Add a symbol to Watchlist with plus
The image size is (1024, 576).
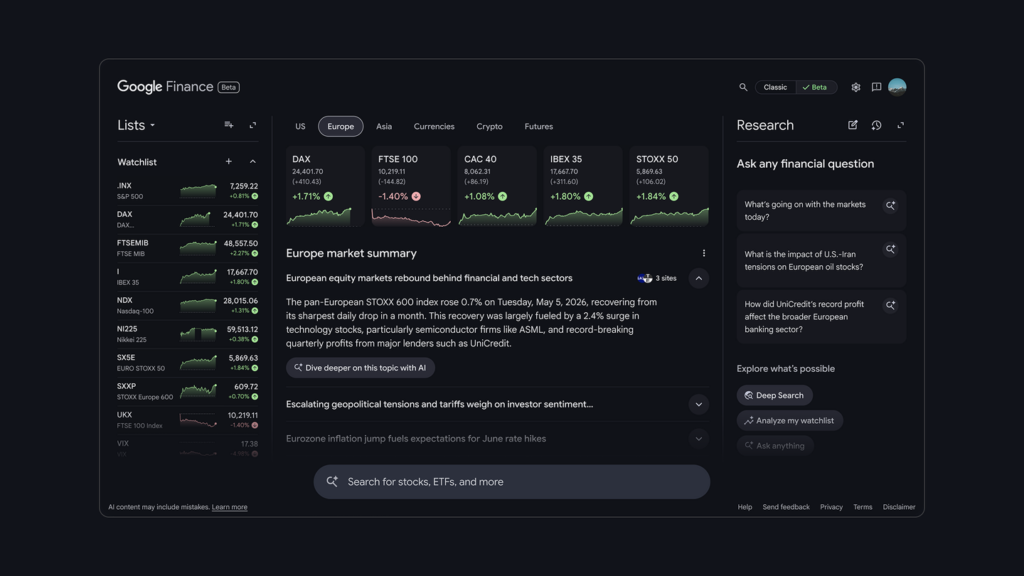[229, 161]
